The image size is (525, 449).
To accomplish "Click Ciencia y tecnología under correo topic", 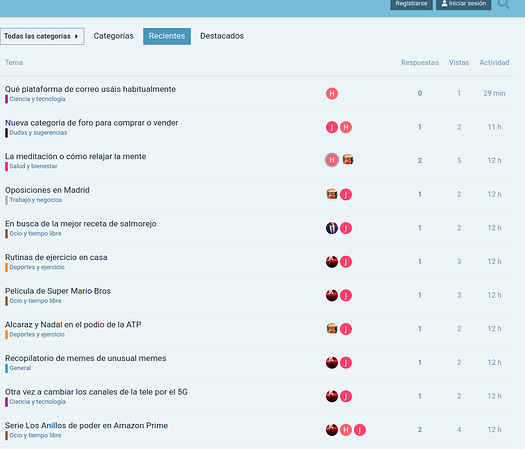I will pos(37,99).
